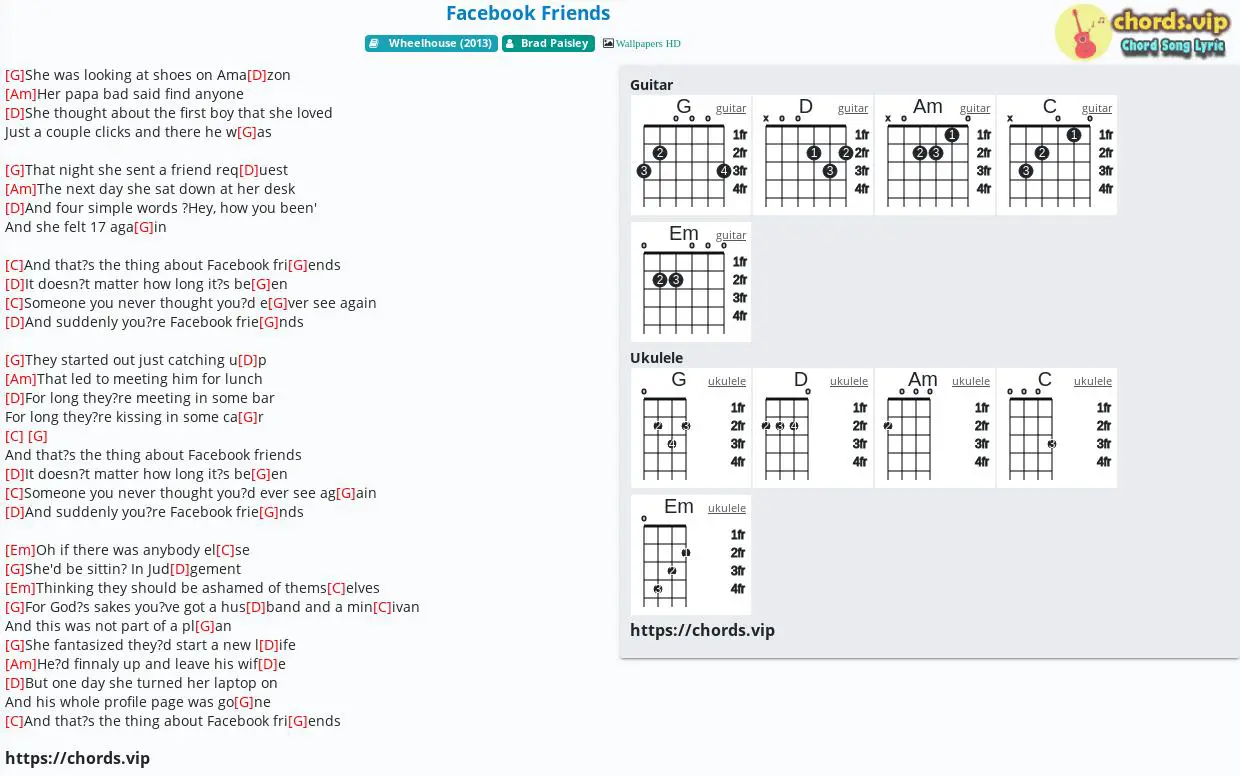Viewport: 1240px width, 776px height.
Task: Open guitar link above D chord
Action: click(853, 108)
